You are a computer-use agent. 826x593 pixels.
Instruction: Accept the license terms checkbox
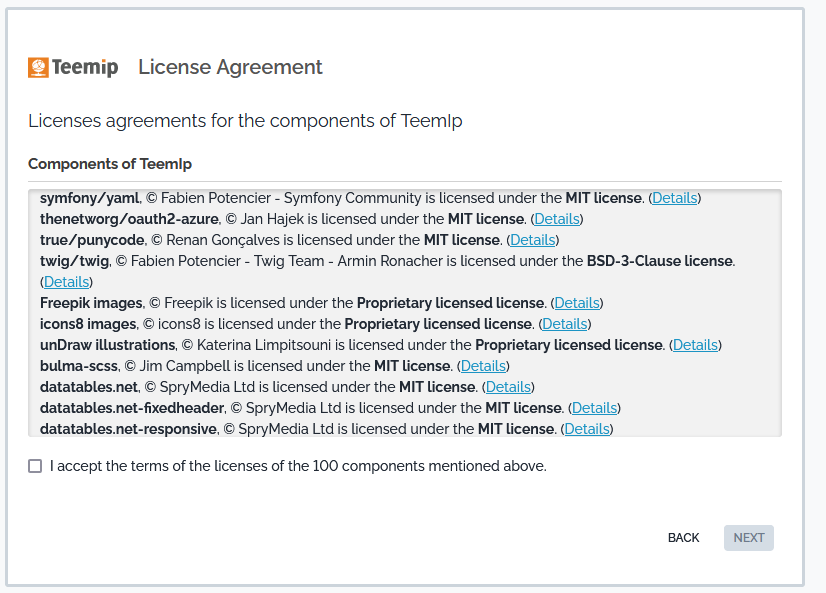(x=35, y=466)
